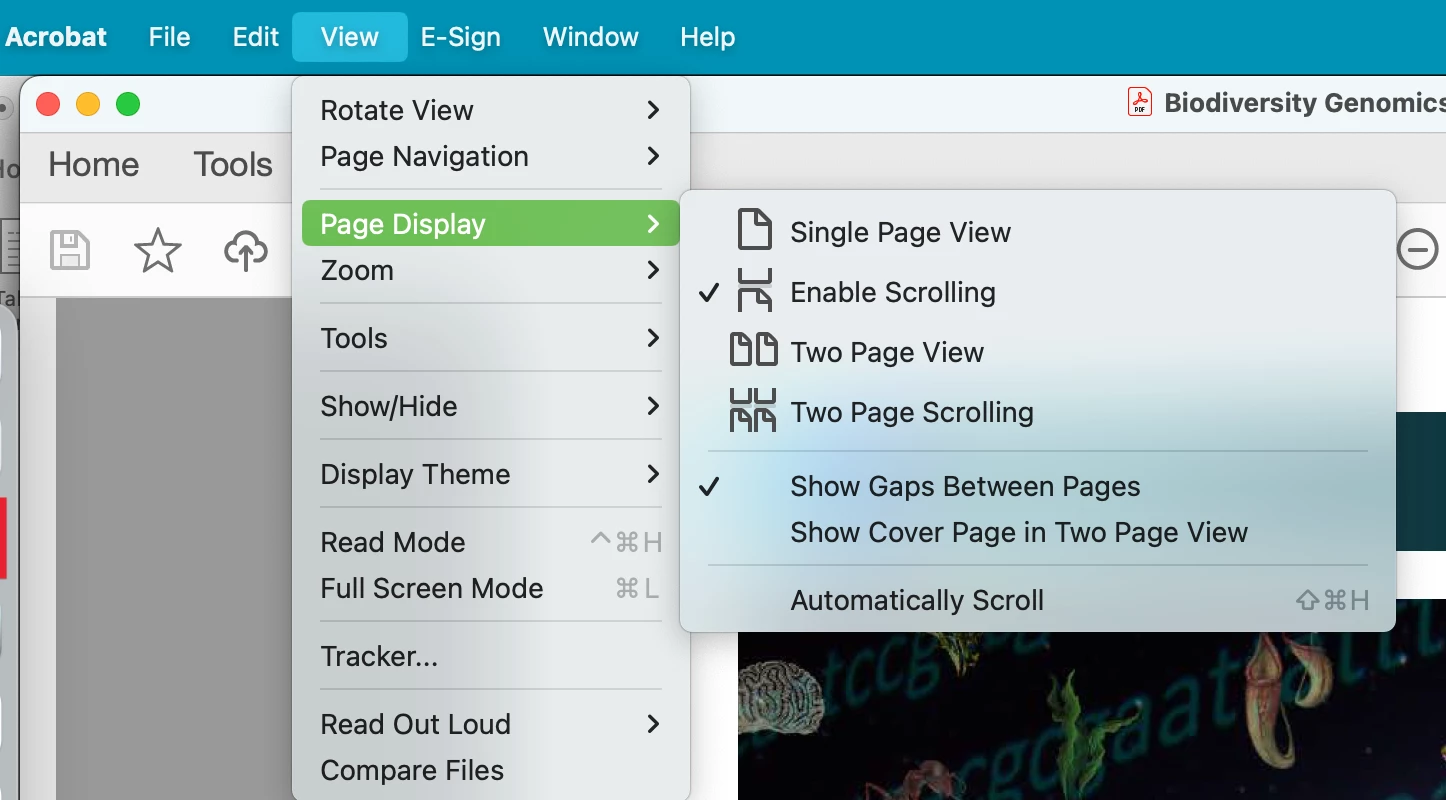The image size is (1446, 800).
Task: Click the PDF file icon in title bar
Action: (1140, 102)
